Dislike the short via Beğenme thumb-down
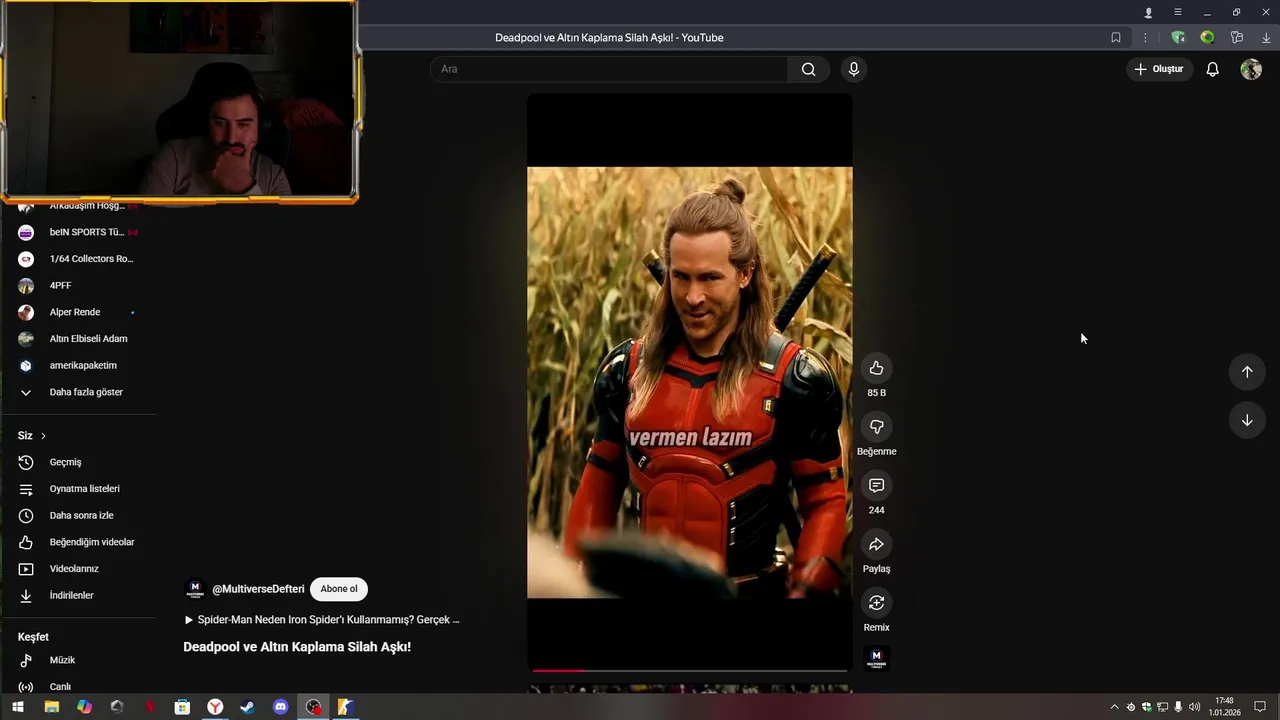This screenshot has width=1280, height=720. coord(876,427)
